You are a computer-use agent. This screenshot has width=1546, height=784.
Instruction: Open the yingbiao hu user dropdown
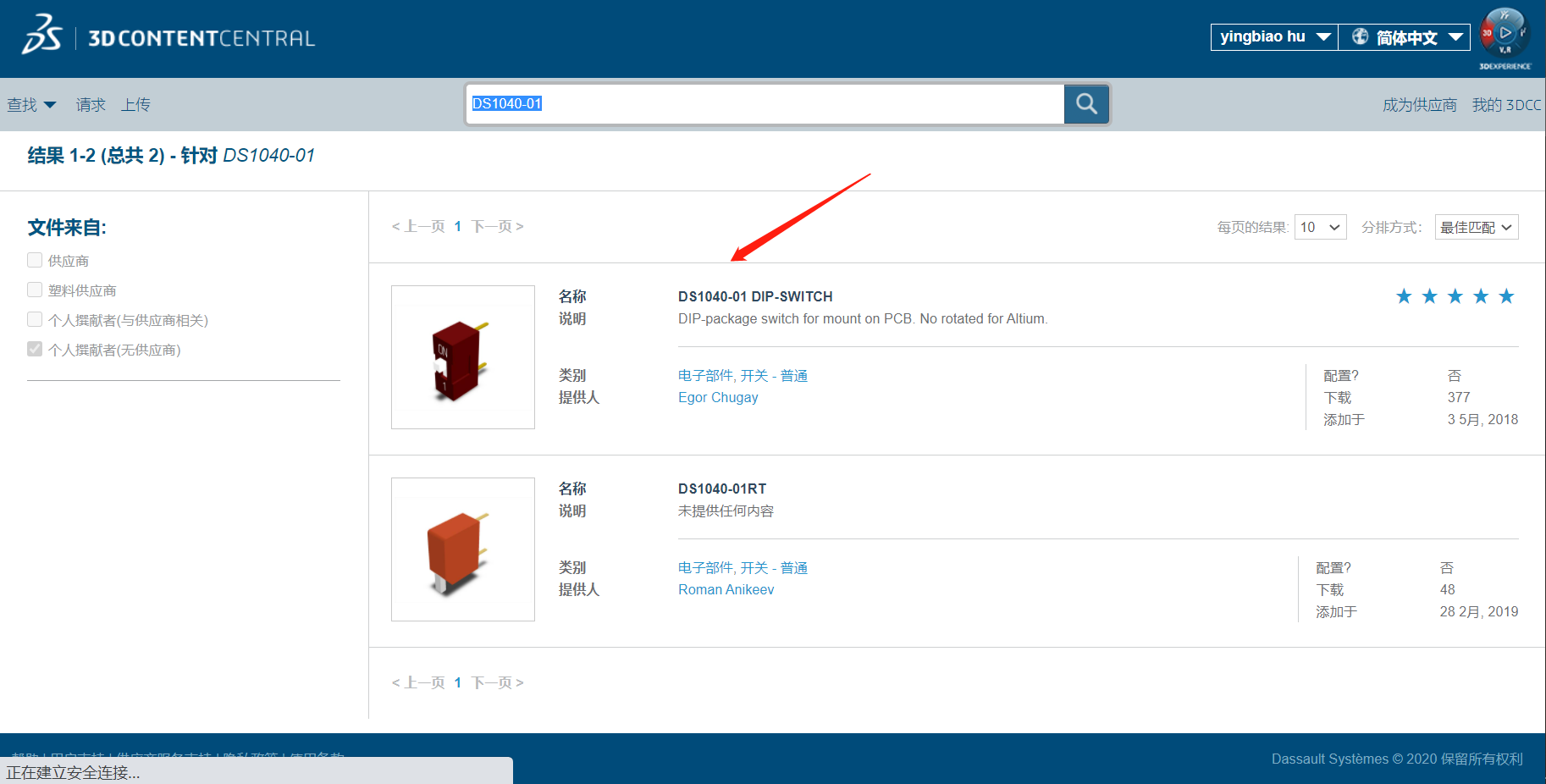click(x=1274, y=37)
